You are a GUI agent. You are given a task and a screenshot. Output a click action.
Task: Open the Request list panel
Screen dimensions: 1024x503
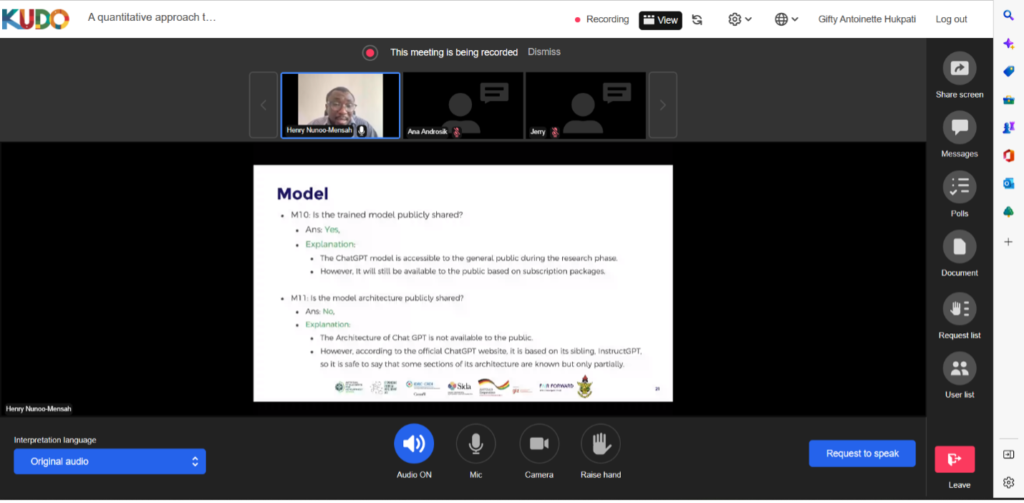[x=959, y=309]
